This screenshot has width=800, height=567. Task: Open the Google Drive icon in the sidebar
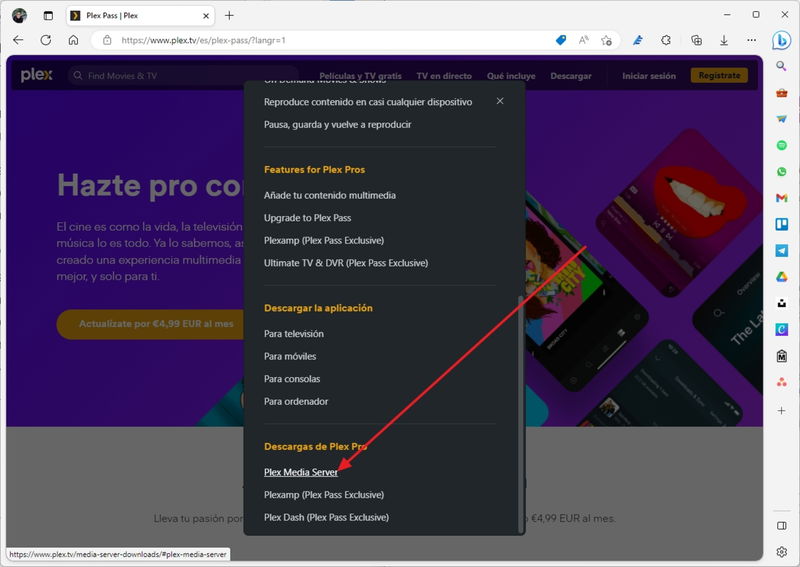781,277
